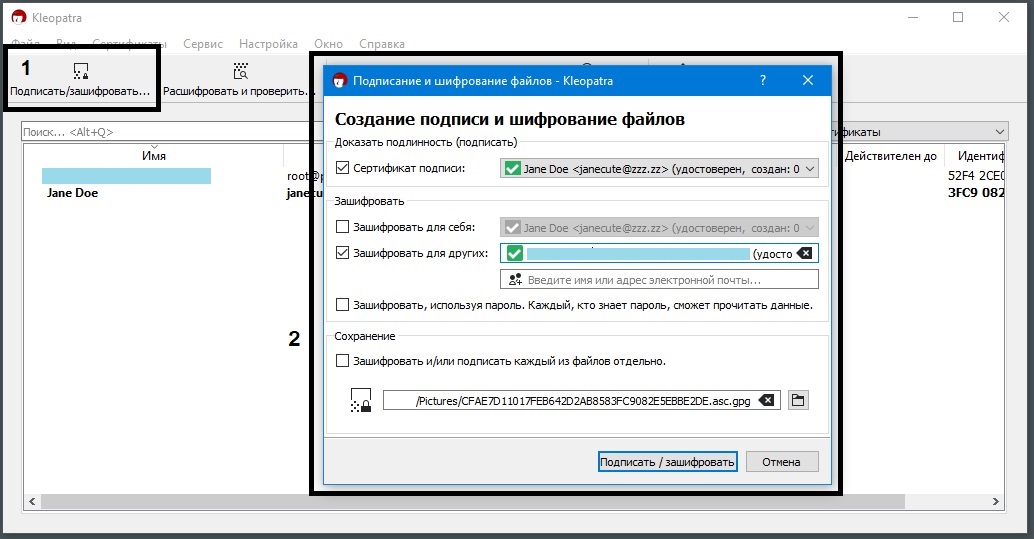
Task: Clear the recipient certificate entry
Action: pyautogui.click(x=804, y=253)
